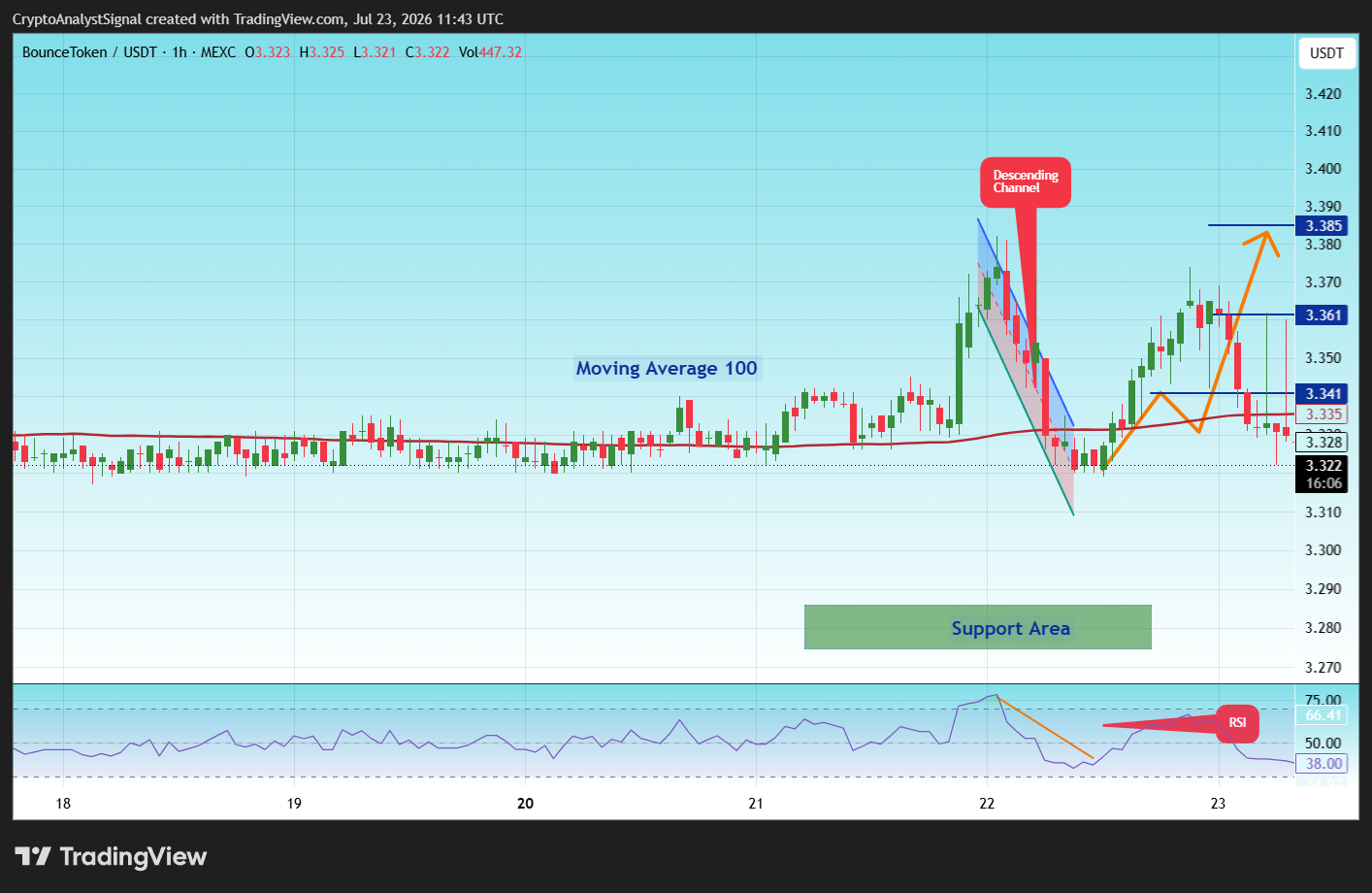
Task: Click the RSI 50.00 level label
Action: [x=1323, y=744]
